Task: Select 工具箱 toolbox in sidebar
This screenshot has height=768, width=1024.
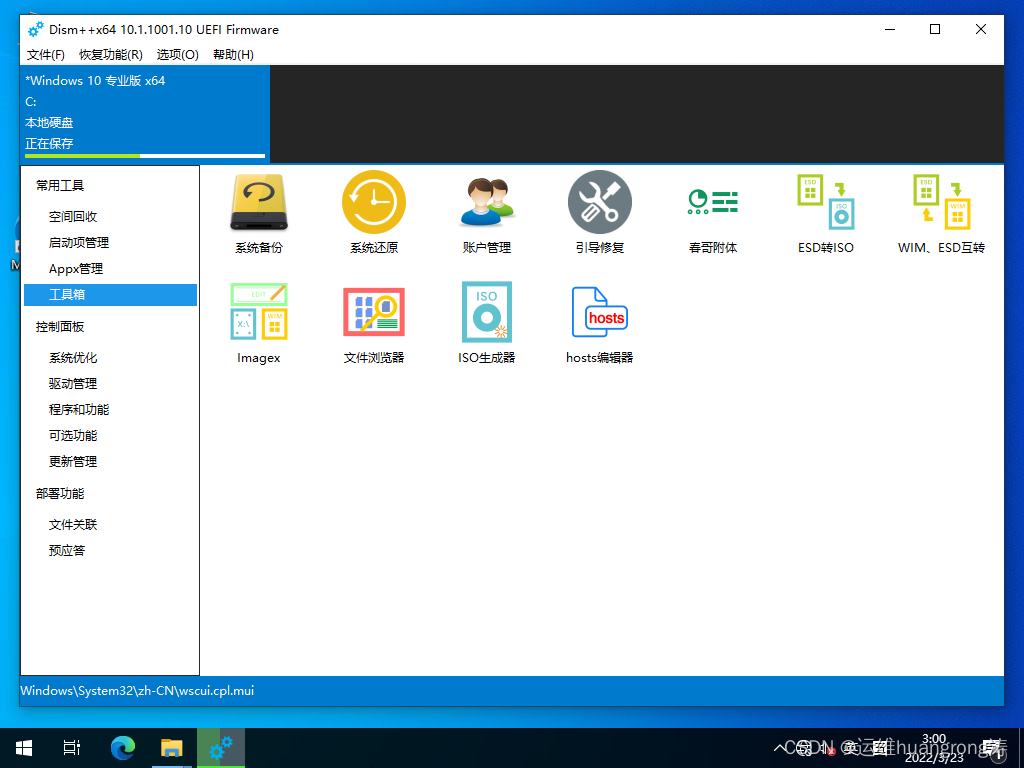Action: click(x=110, y=295)
